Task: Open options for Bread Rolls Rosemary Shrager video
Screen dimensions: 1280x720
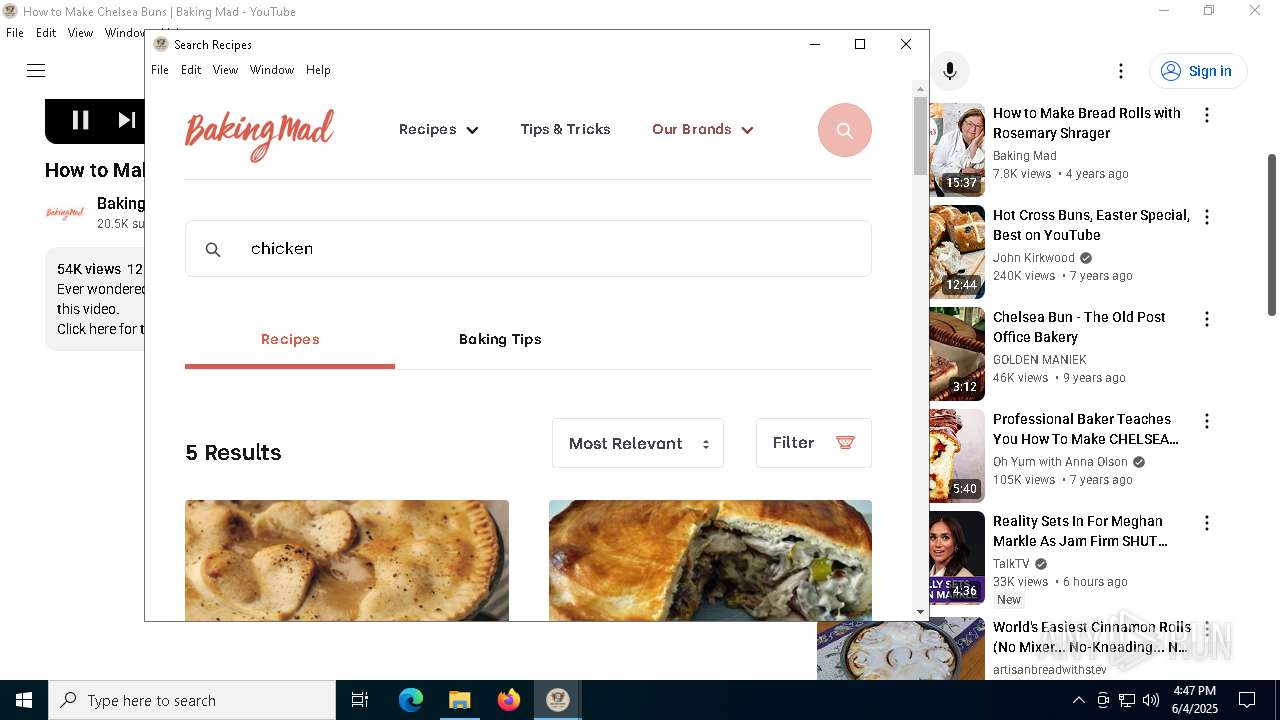Action: (x=1207, y=115)
